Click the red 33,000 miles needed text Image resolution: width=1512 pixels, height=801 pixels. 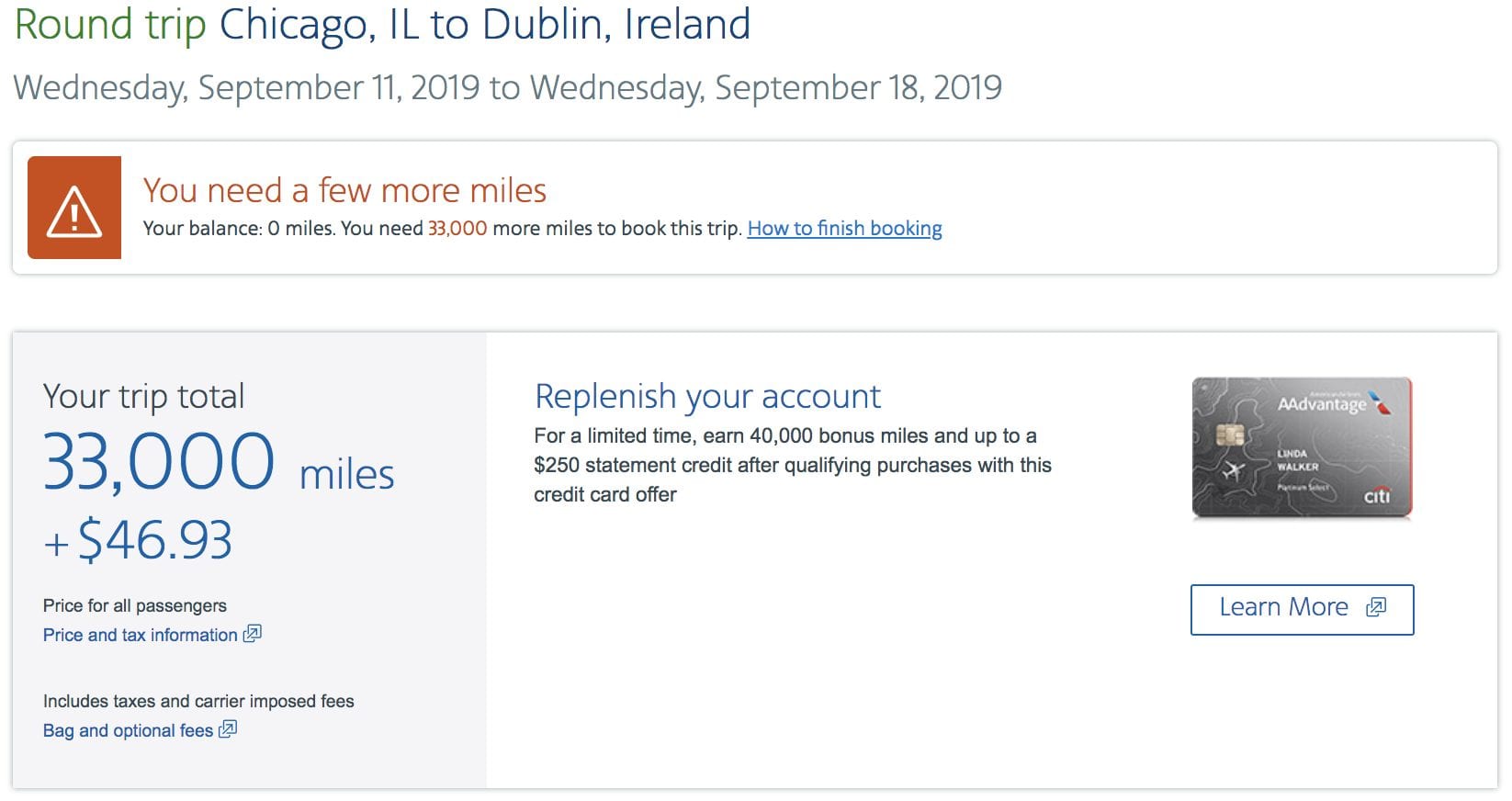(x=457, y=229)
